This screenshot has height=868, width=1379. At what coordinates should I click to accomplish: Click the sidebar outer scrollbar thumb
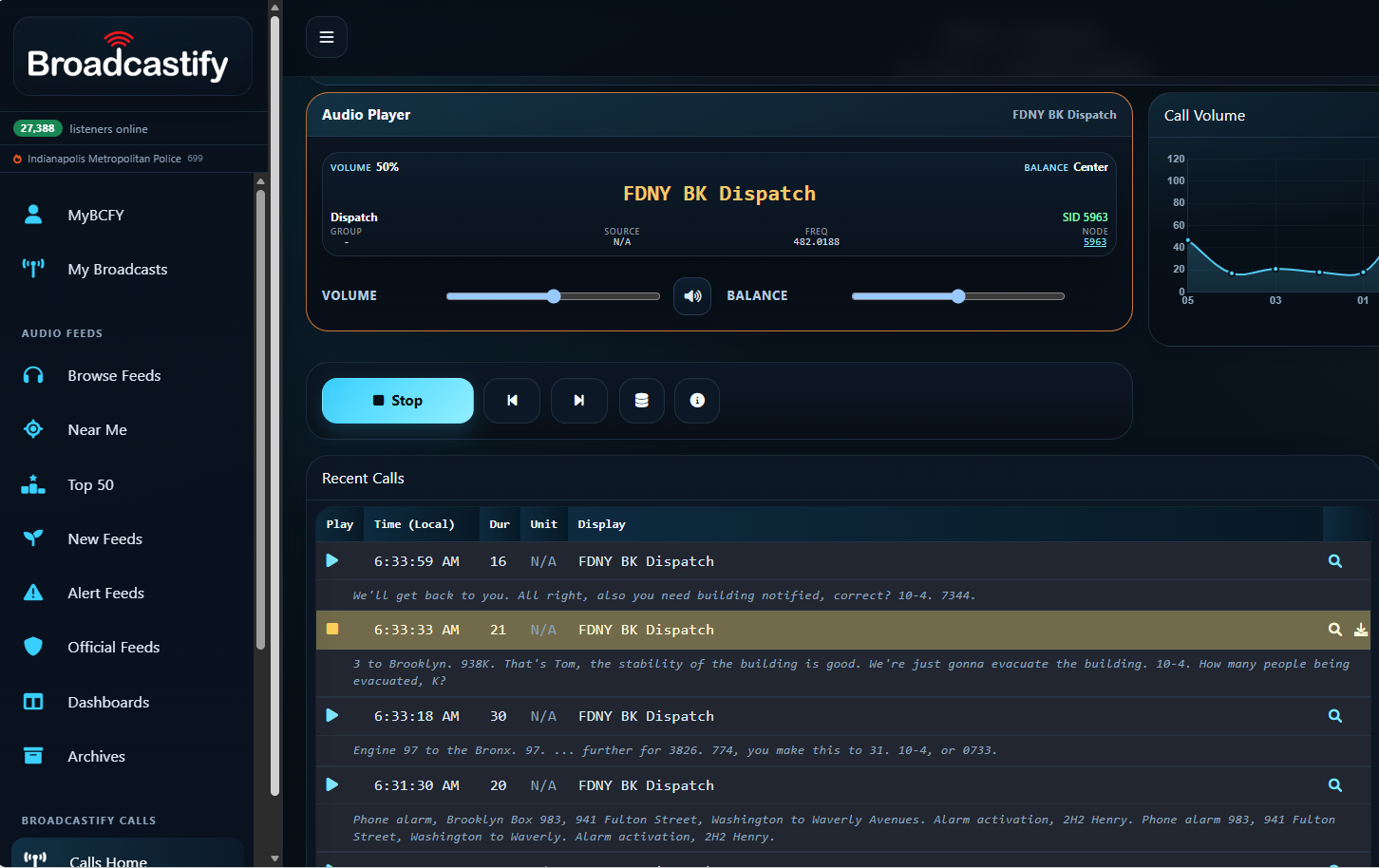[274, 404]
